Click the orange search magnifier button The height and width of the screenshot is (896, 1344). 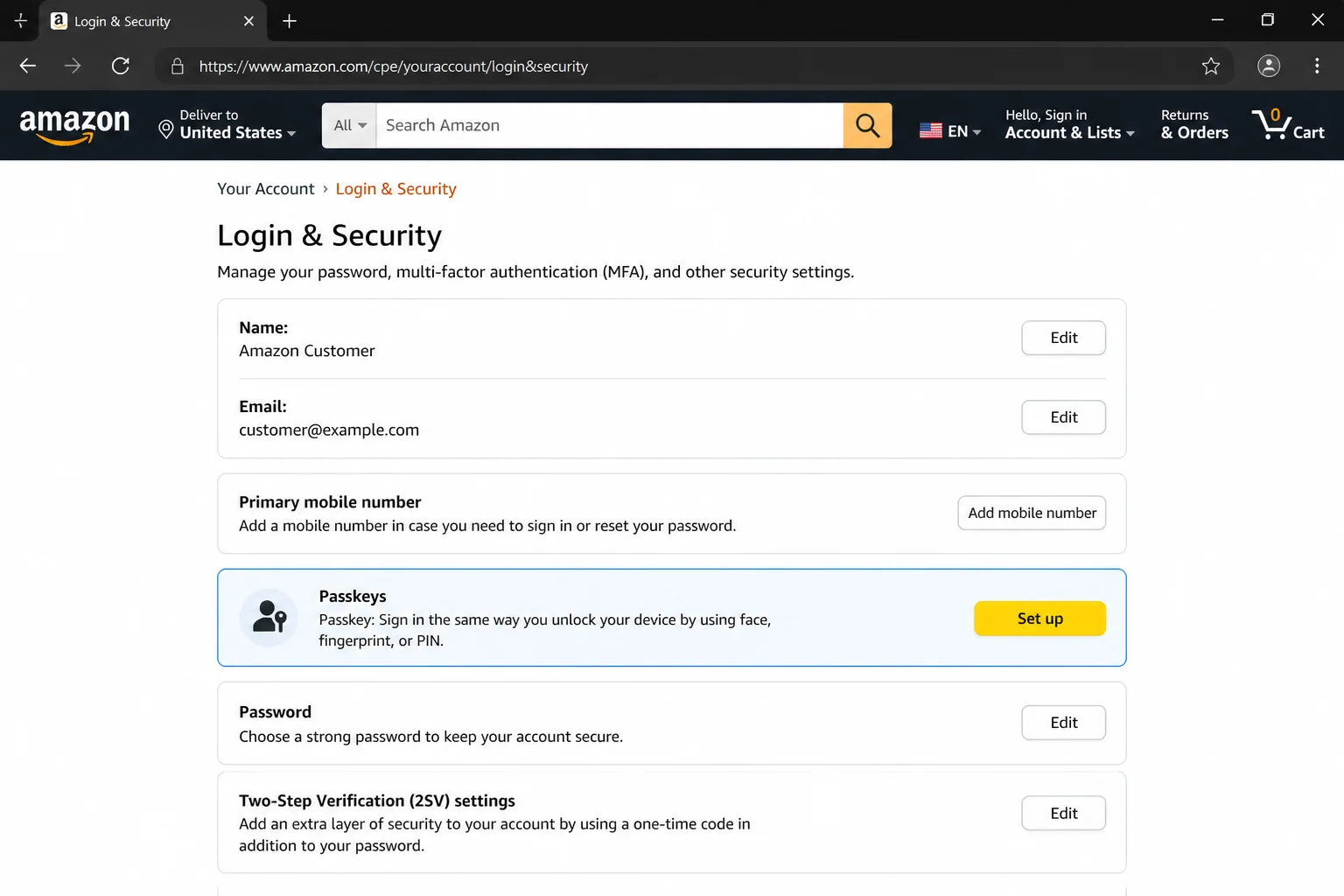pyautogui.click(x=867, y=125)
